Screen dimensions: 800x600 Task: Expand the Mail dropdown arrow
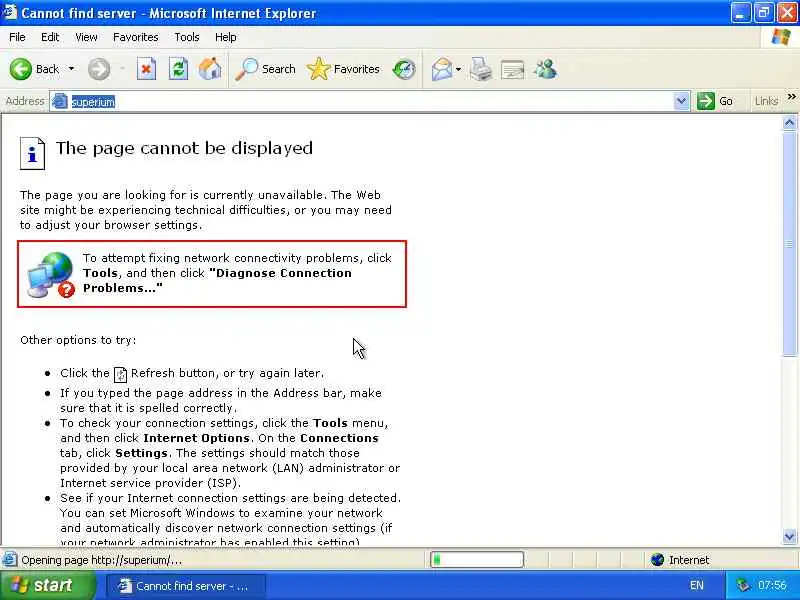click(x=458, y=69)
